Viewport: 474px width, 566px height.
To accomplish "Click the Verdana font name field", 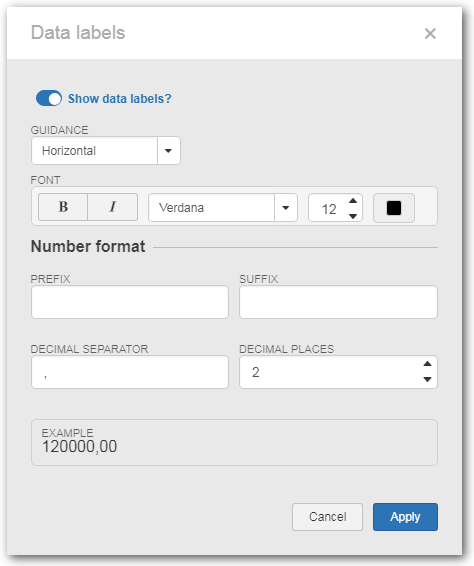I will pos(212,208).
